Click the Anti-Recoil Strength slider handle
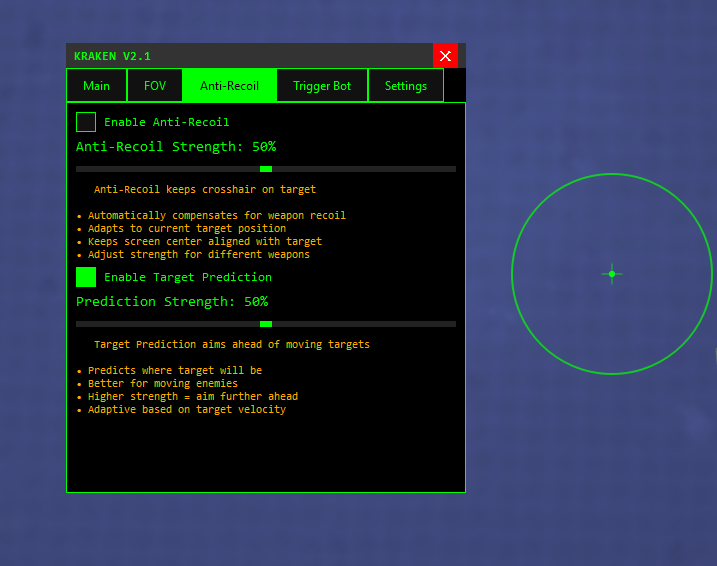The image size is (717, 566). click(266, 169)
